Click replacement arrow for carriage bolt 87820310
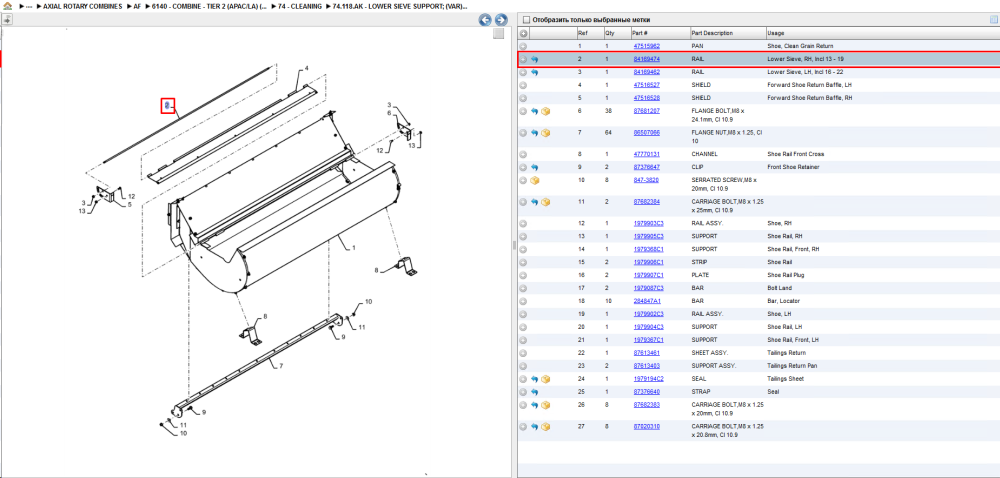 pyautogui.click(x=534, y=426)
